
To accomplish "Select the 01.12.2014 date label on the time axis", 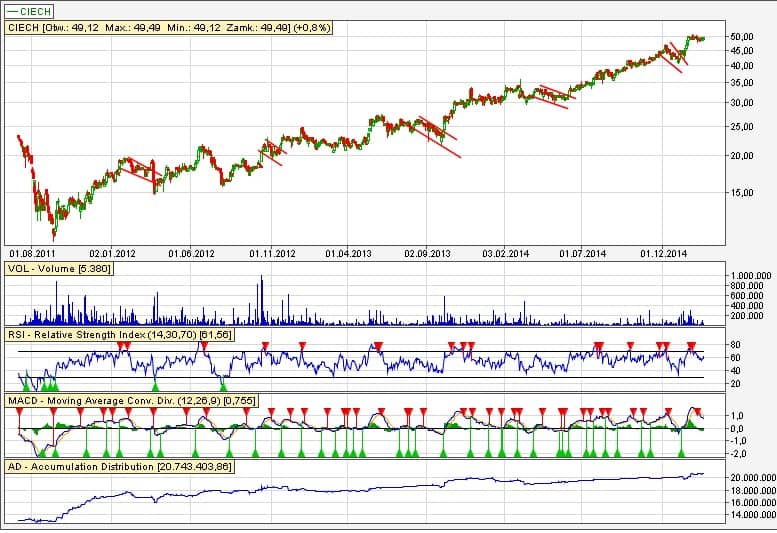I will 664,254.
